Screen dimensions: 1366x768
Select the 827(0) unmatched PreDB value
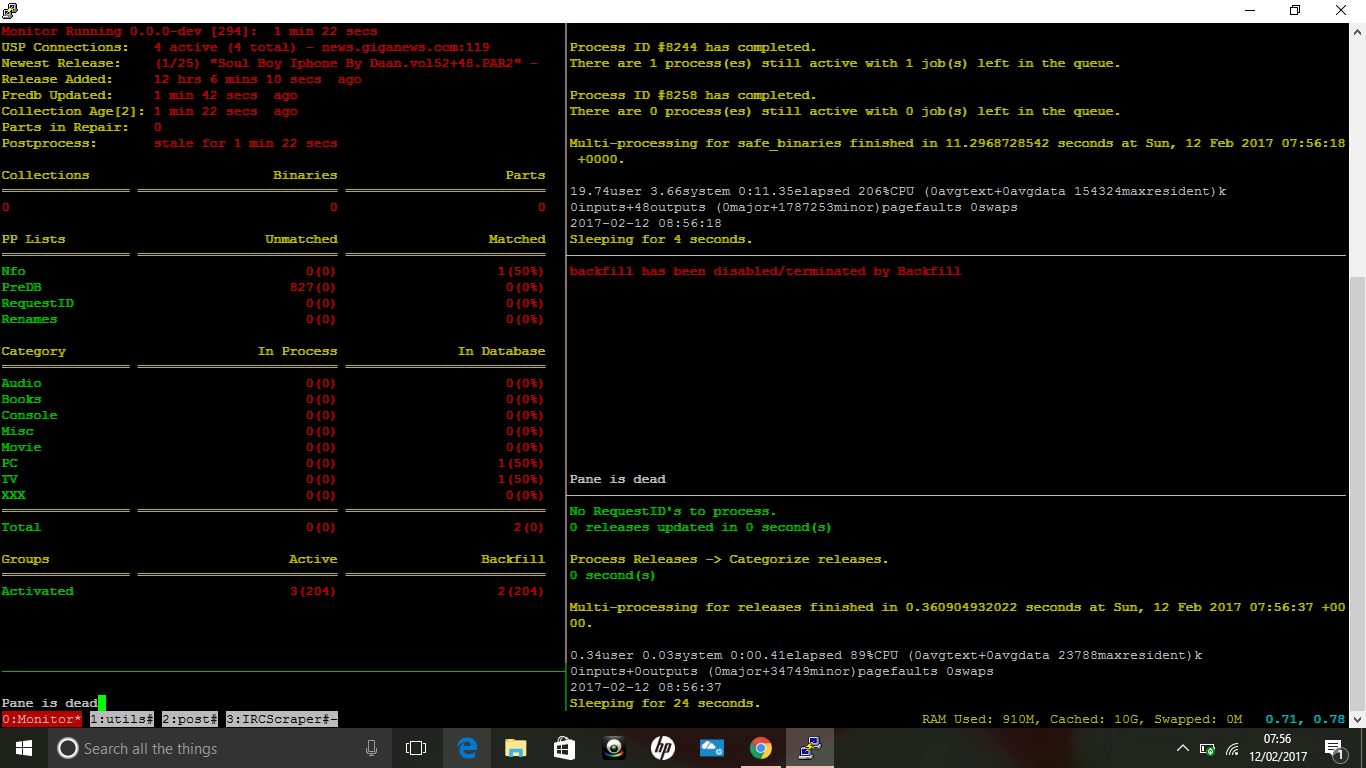pos(313,287)
